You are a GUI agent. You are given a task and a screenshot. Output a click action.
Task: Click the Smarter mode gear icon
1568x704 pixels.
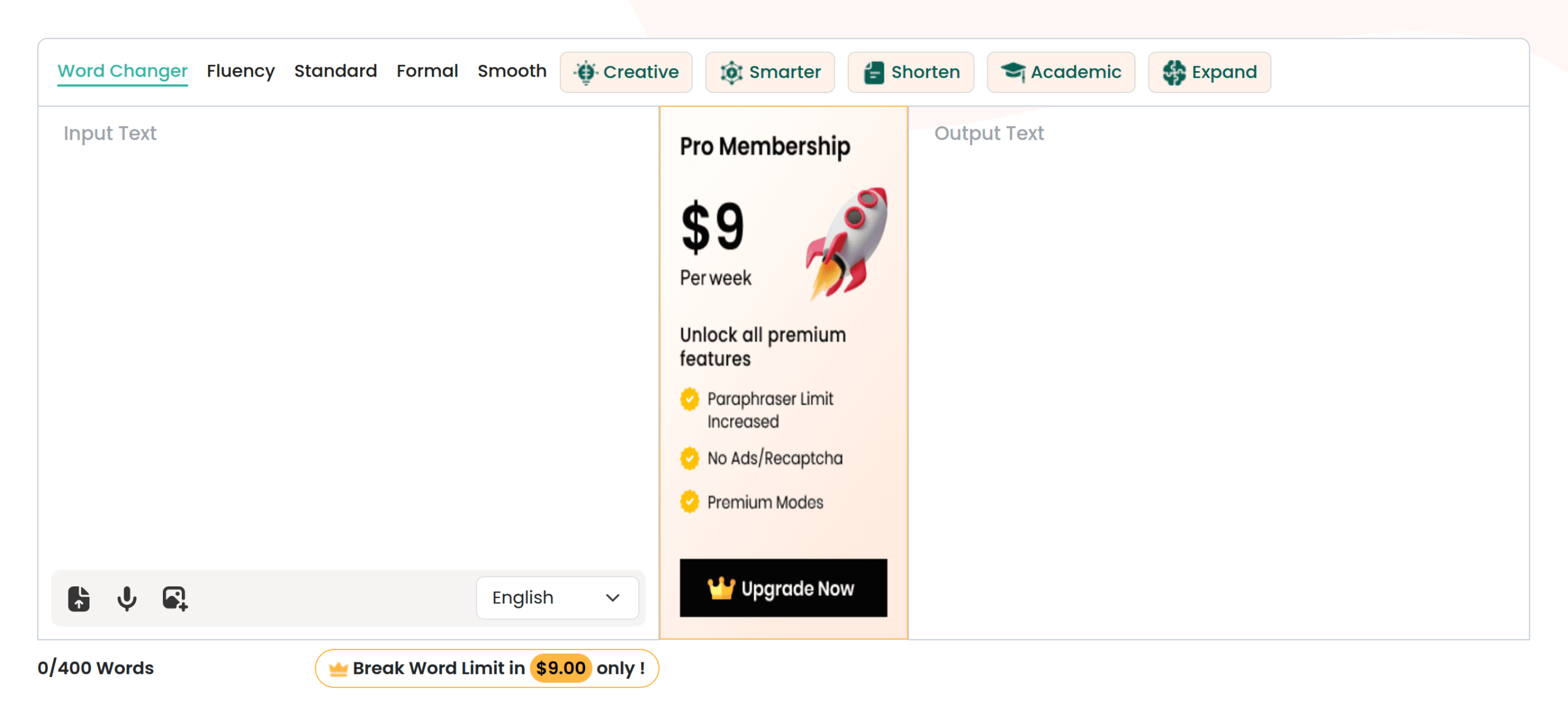[x=731, y=72]
